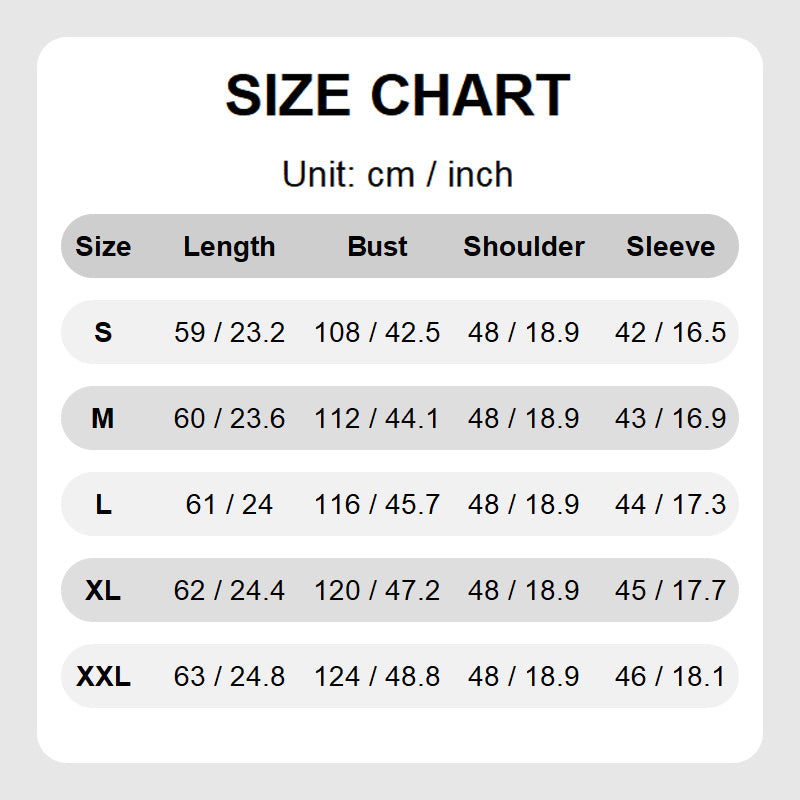Image resolution: width=800 pixels, height=800 pixels.
Task: Select the Sleeve column header
Action: click(670, 247)
